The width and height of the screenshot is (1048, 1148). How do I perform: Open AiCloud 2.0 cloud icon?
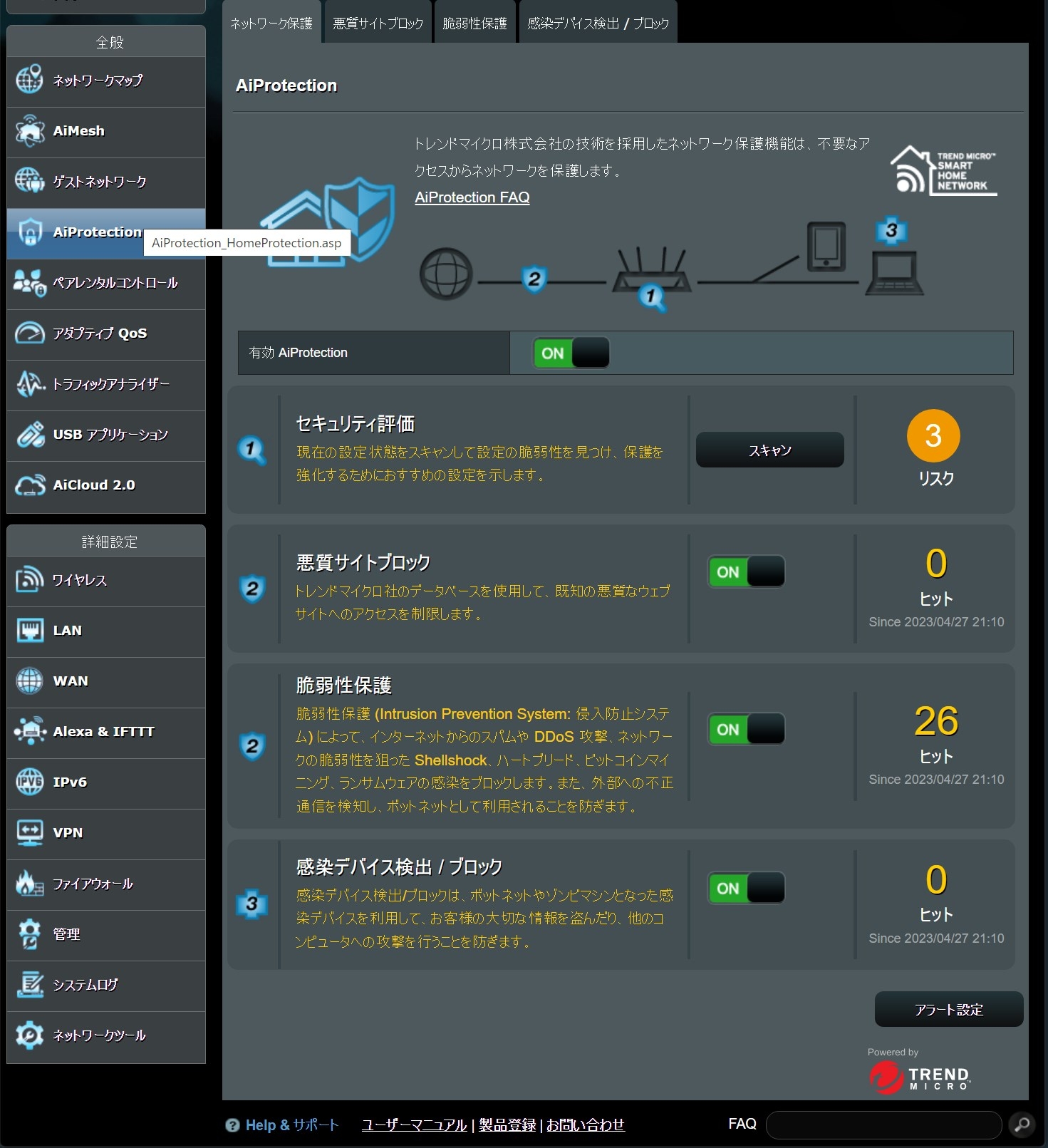(29, 485)
